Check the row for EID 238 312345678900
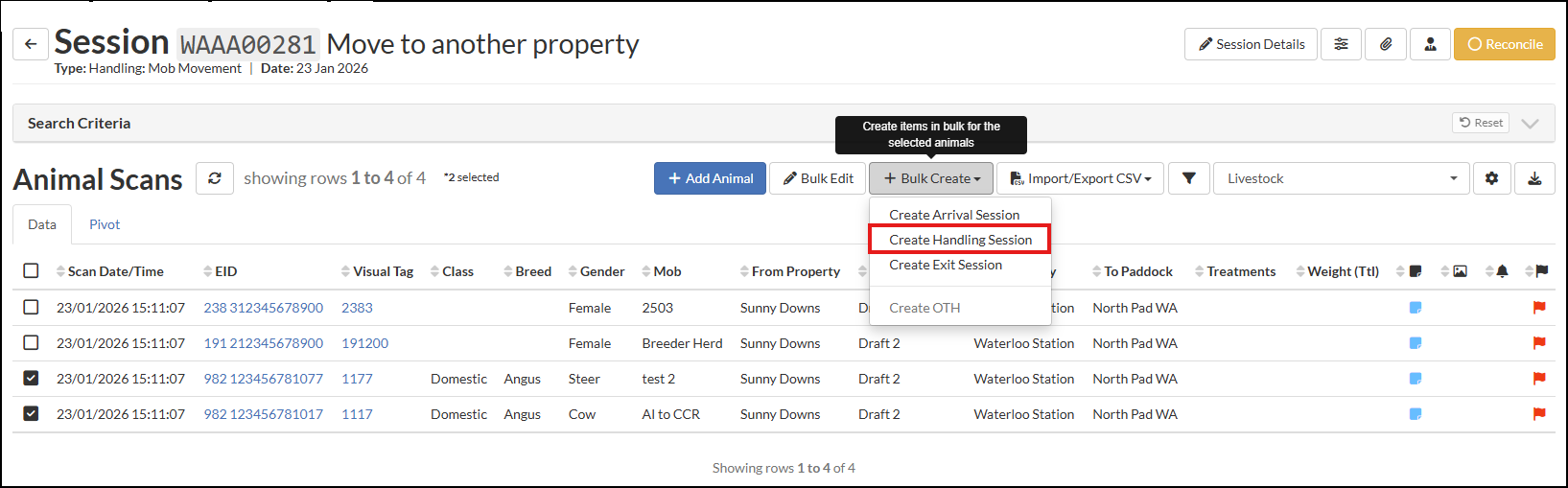Screen dimensions: 1568x488 (x=31, y=308)
